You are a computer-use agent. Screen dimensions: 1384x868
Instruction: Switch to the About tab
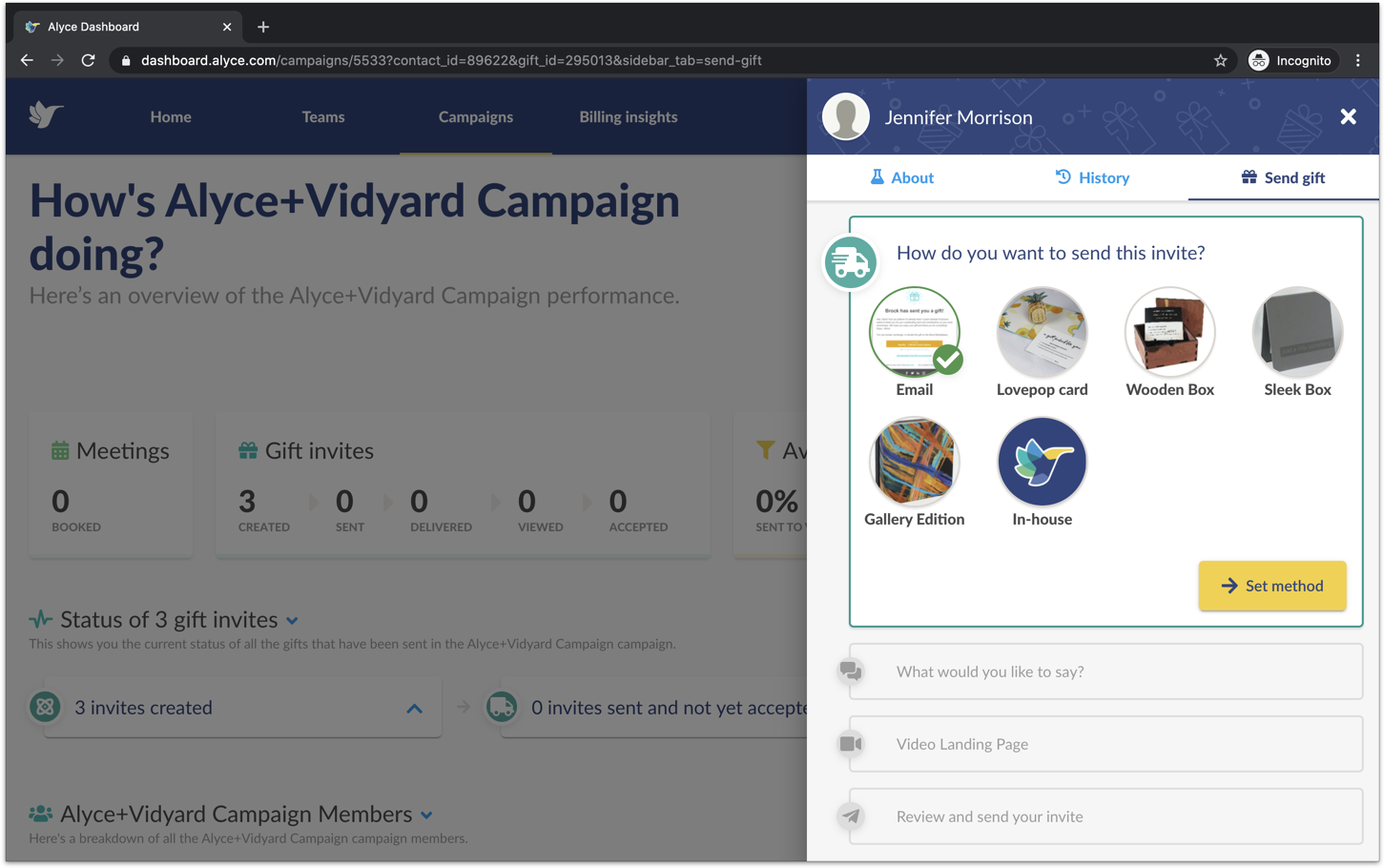click(x=901, y=177)
